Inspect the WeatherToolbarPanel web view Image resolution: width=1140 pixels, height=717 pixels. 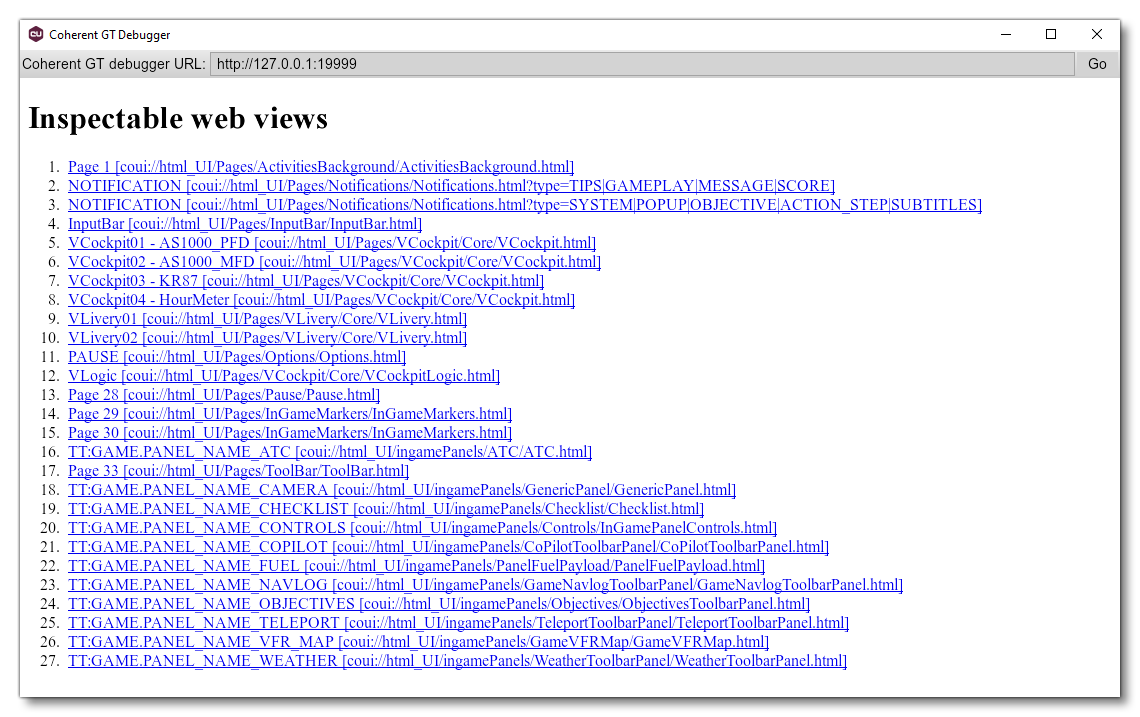click(x=456, y=660)
